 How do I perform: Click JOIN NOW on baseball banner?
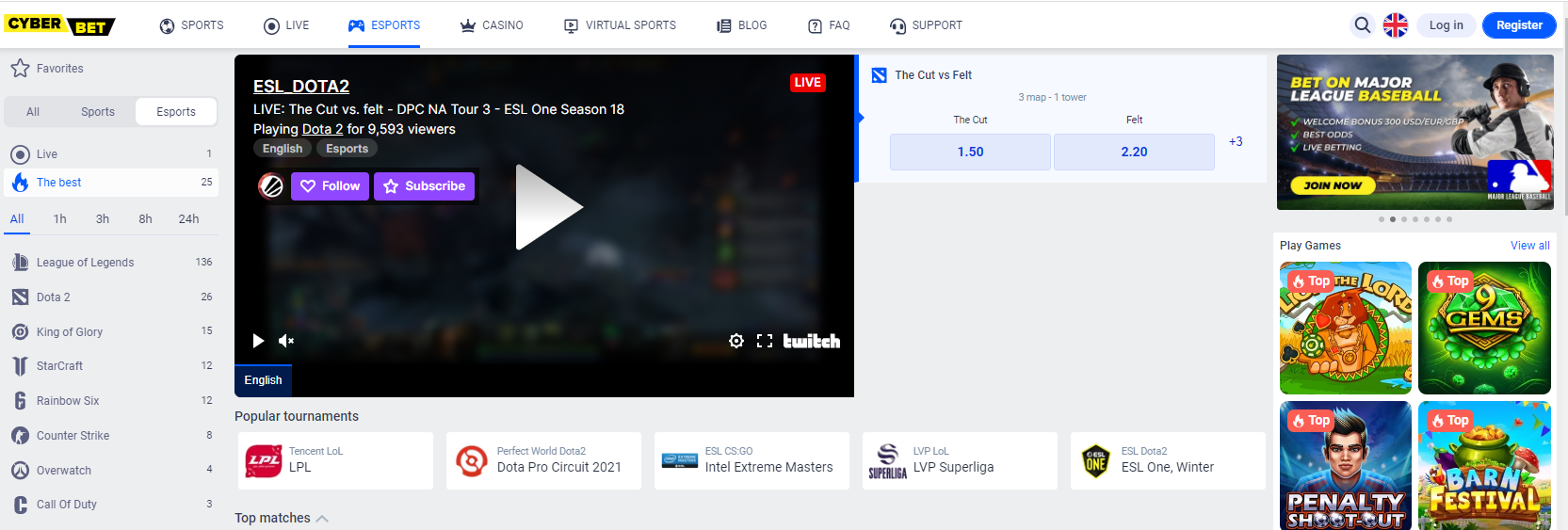coord(1333,185)
